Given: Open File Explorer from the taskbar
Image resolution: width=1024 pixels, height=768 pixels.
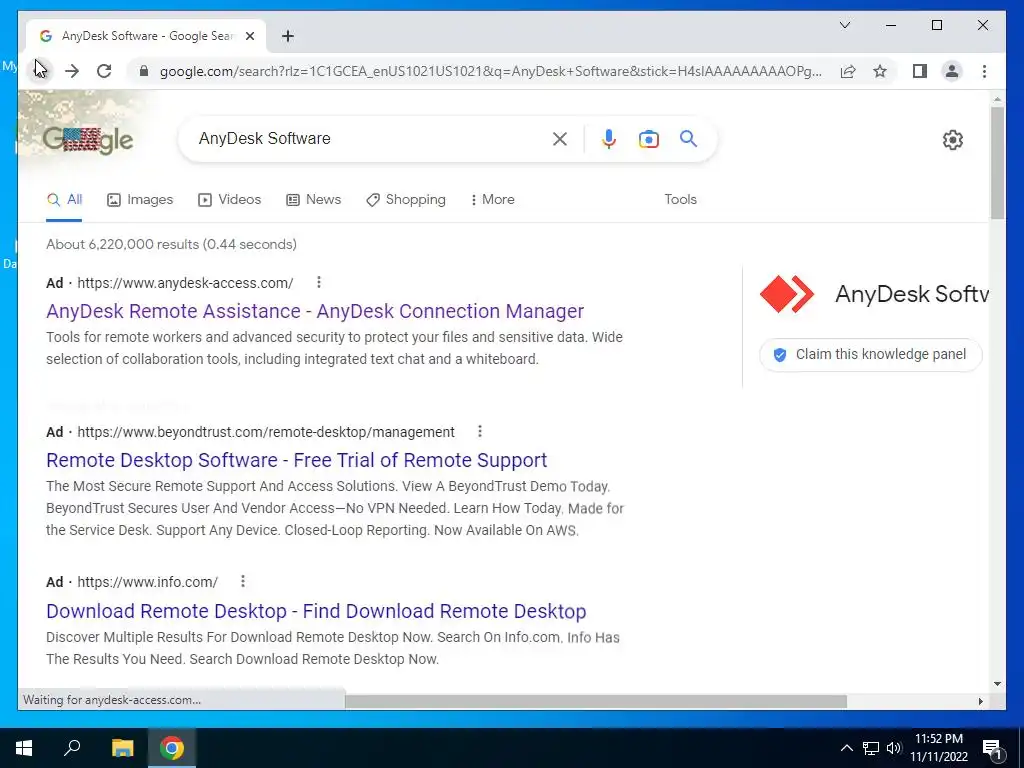Looking at the screenshot, I should [122, 748].
